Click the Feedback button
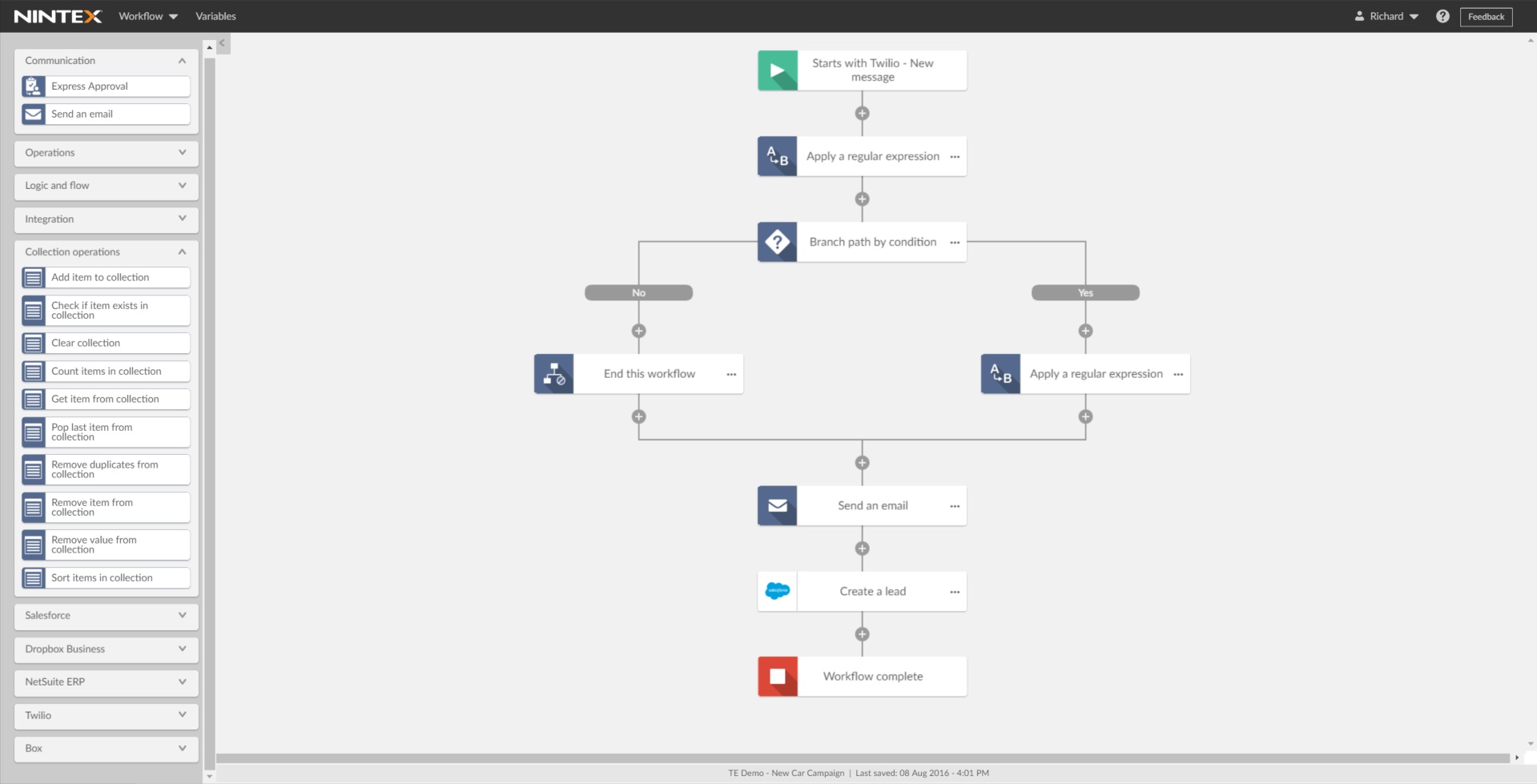 pyautogui.click(x=1486, y=17)
